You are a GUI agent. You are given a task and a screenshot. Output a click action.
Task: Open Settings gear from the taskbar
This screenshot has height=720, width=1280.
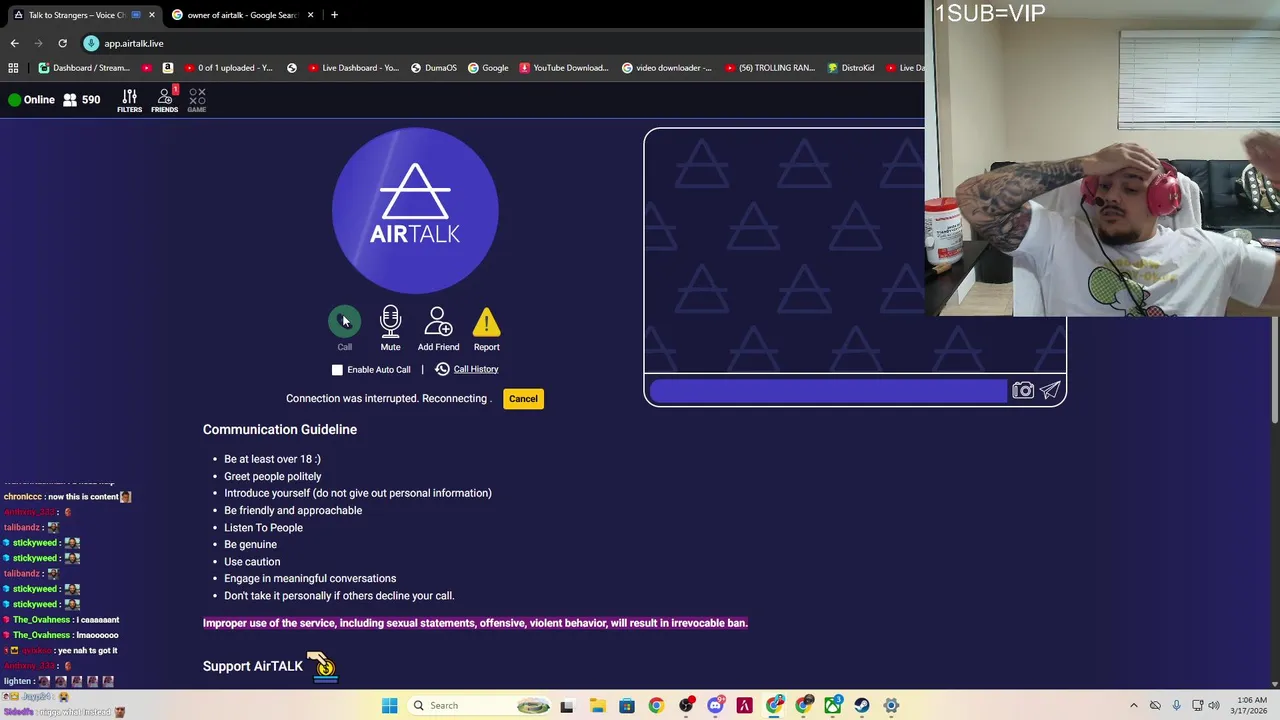tap(891, 706)
